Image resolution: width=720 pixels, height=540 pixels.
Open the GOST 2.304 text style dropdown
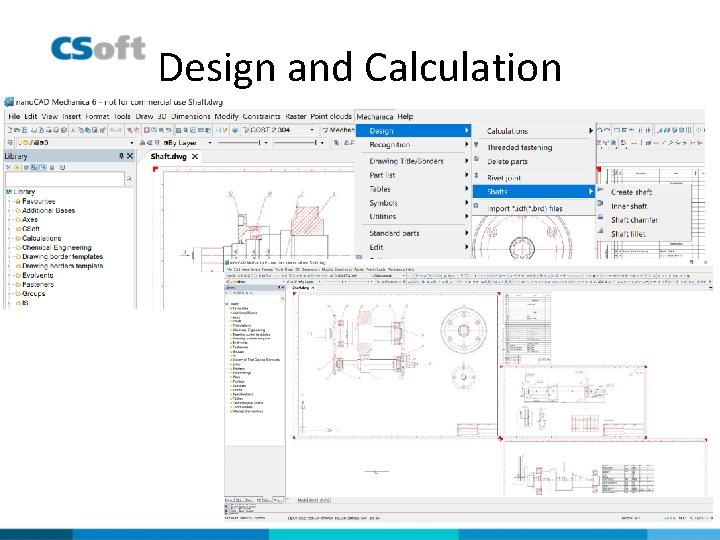coord(312,130)
